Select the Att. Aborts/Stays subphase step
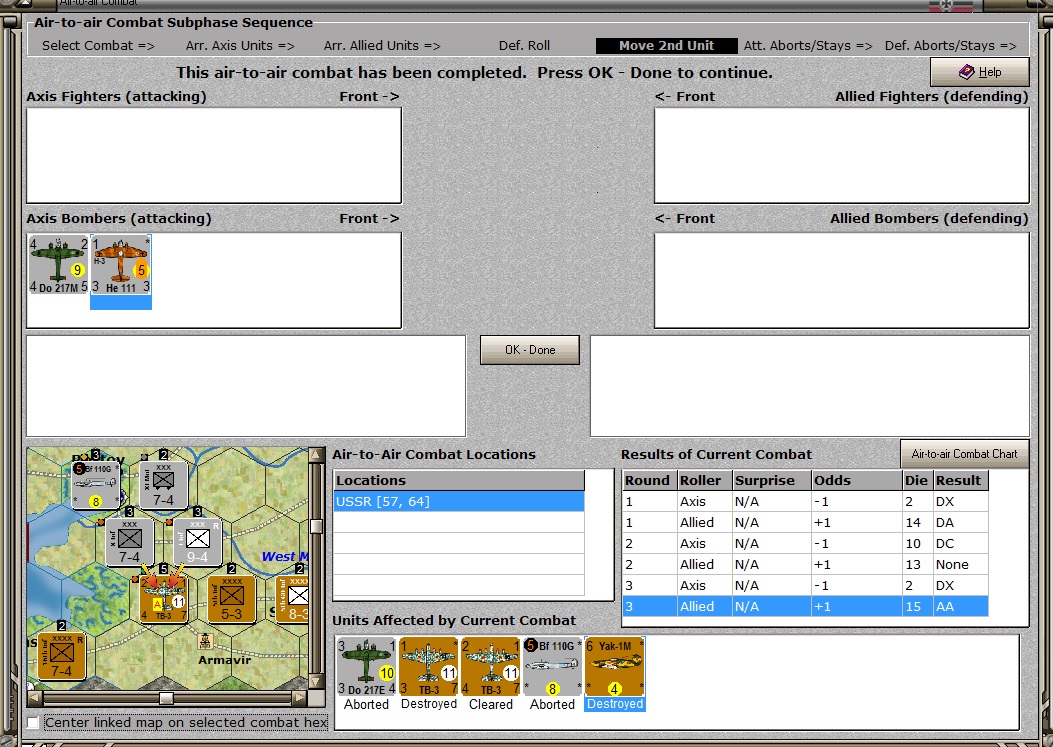This screenshot has height=747, width=1053. [x=808, y=46]
